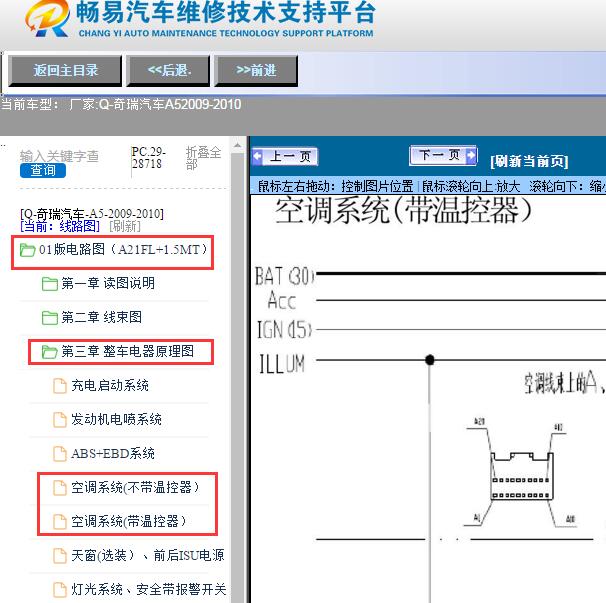
Task: Go back using the <<后退 button
Action: (168, 71)
